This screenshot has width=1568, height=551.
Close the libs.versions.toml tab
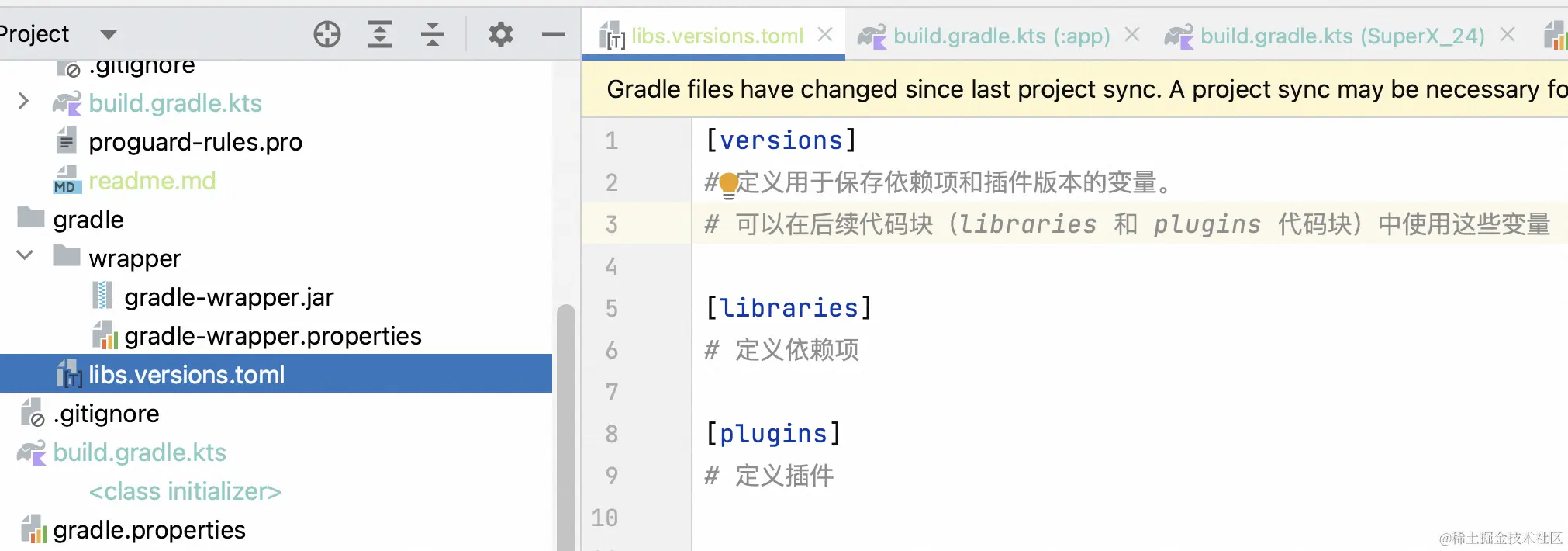click(825, 34)
